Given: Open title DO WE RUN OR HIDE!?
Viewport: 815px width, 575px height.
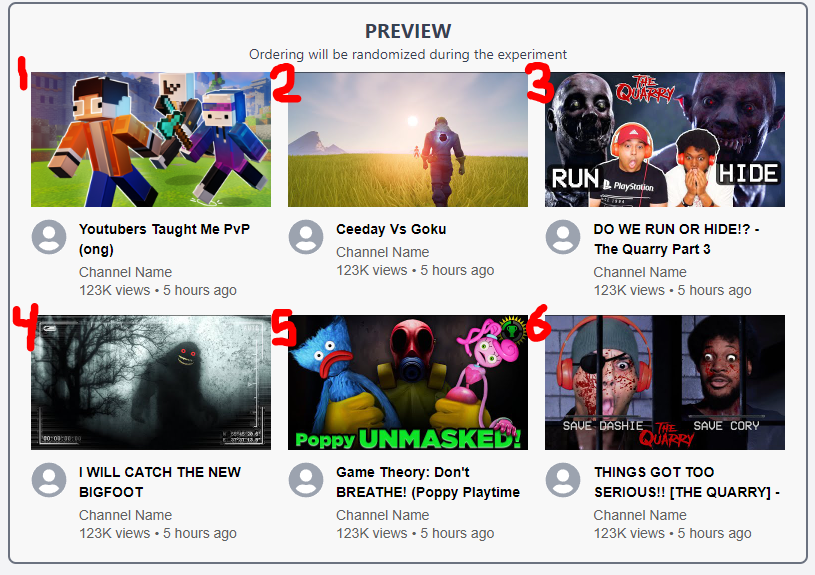Looking at the screenshot, I should (x=676, y=239).
